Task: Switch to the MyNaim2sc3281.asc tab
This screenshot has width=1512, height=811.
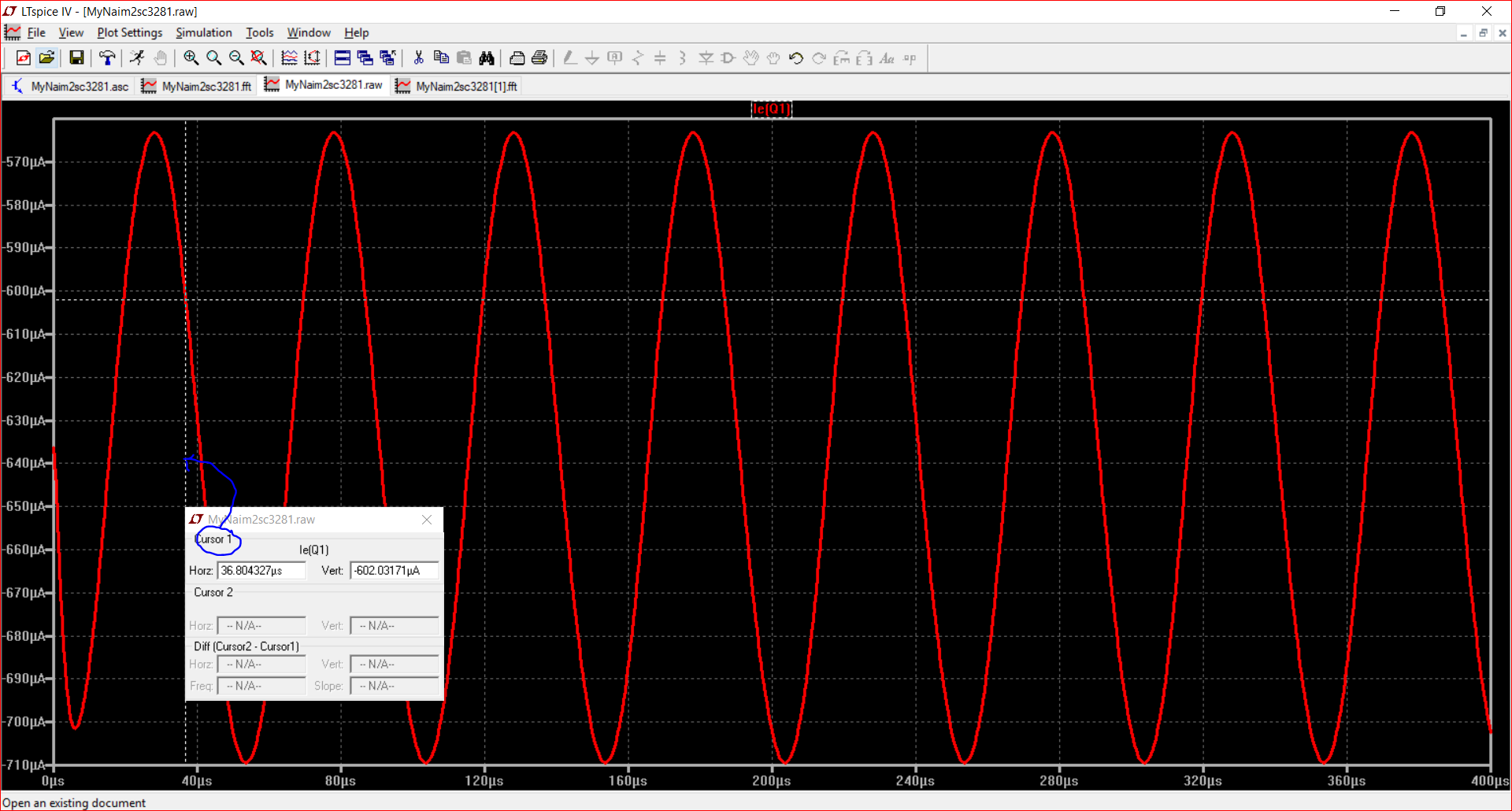Action: [x=70, y=86]
